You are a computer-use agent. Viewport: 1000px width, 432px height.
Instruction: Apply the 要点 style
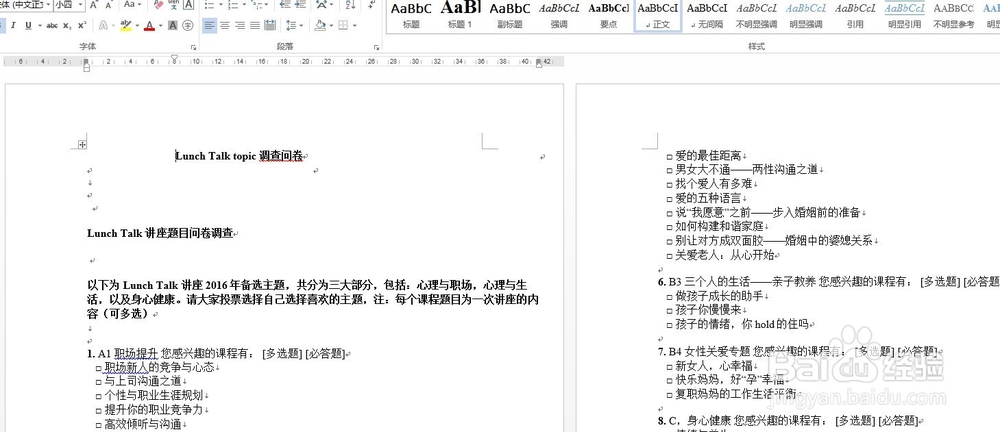608,16
